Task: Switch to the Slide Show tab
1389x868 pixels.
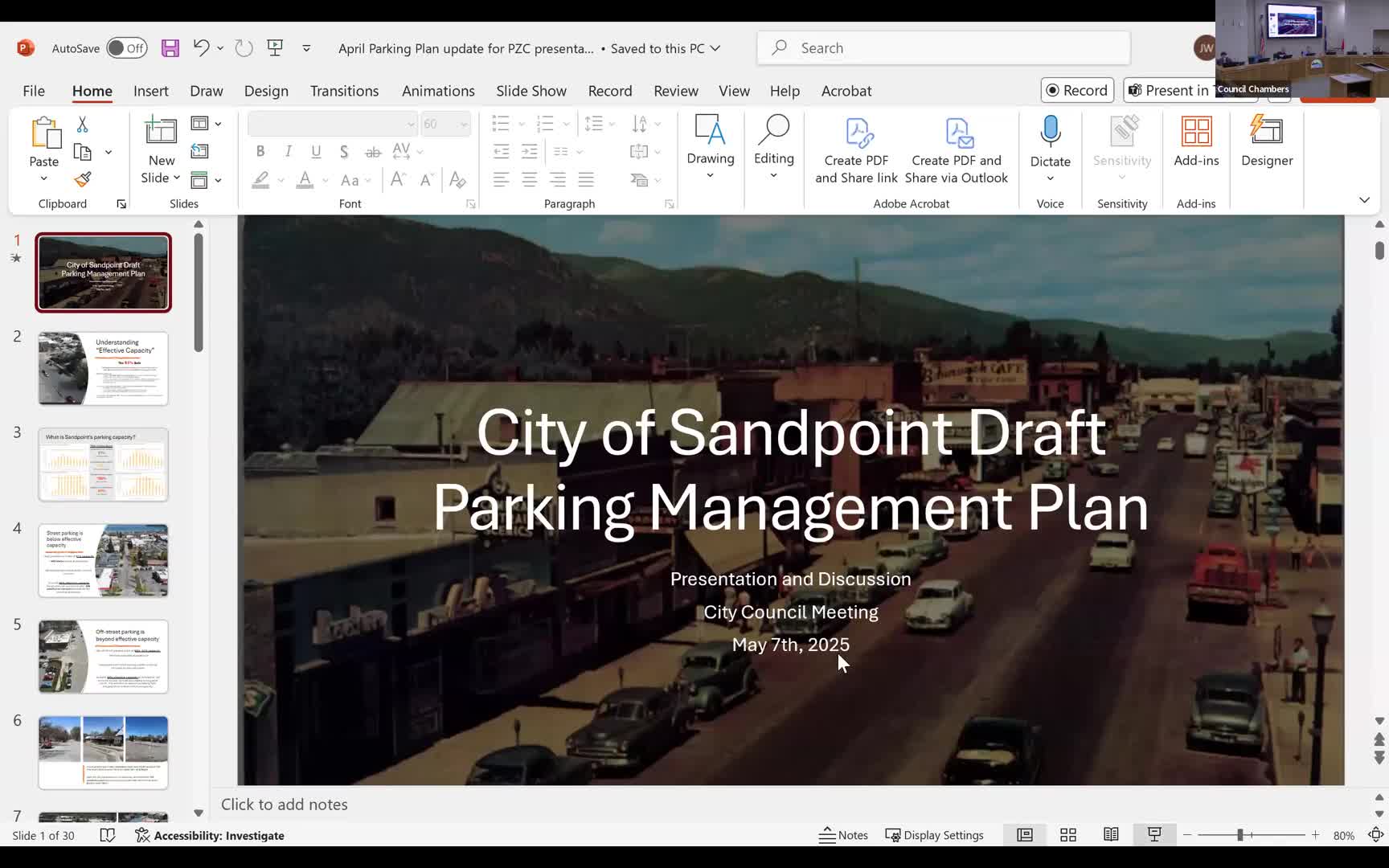Action: [531, 91]
